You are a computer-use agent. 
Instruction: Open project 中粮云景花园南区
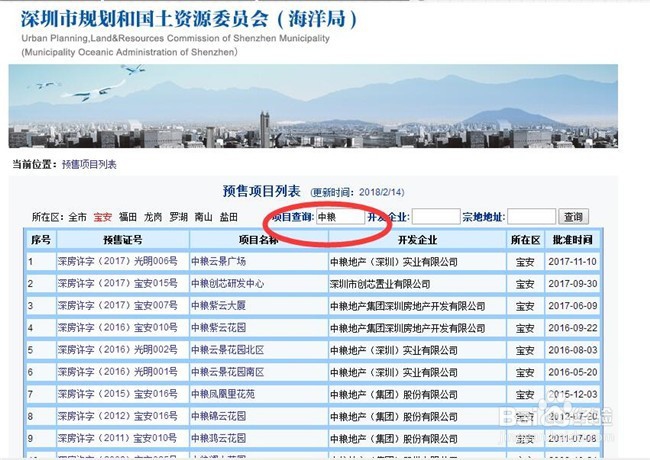tap(228, 372)
